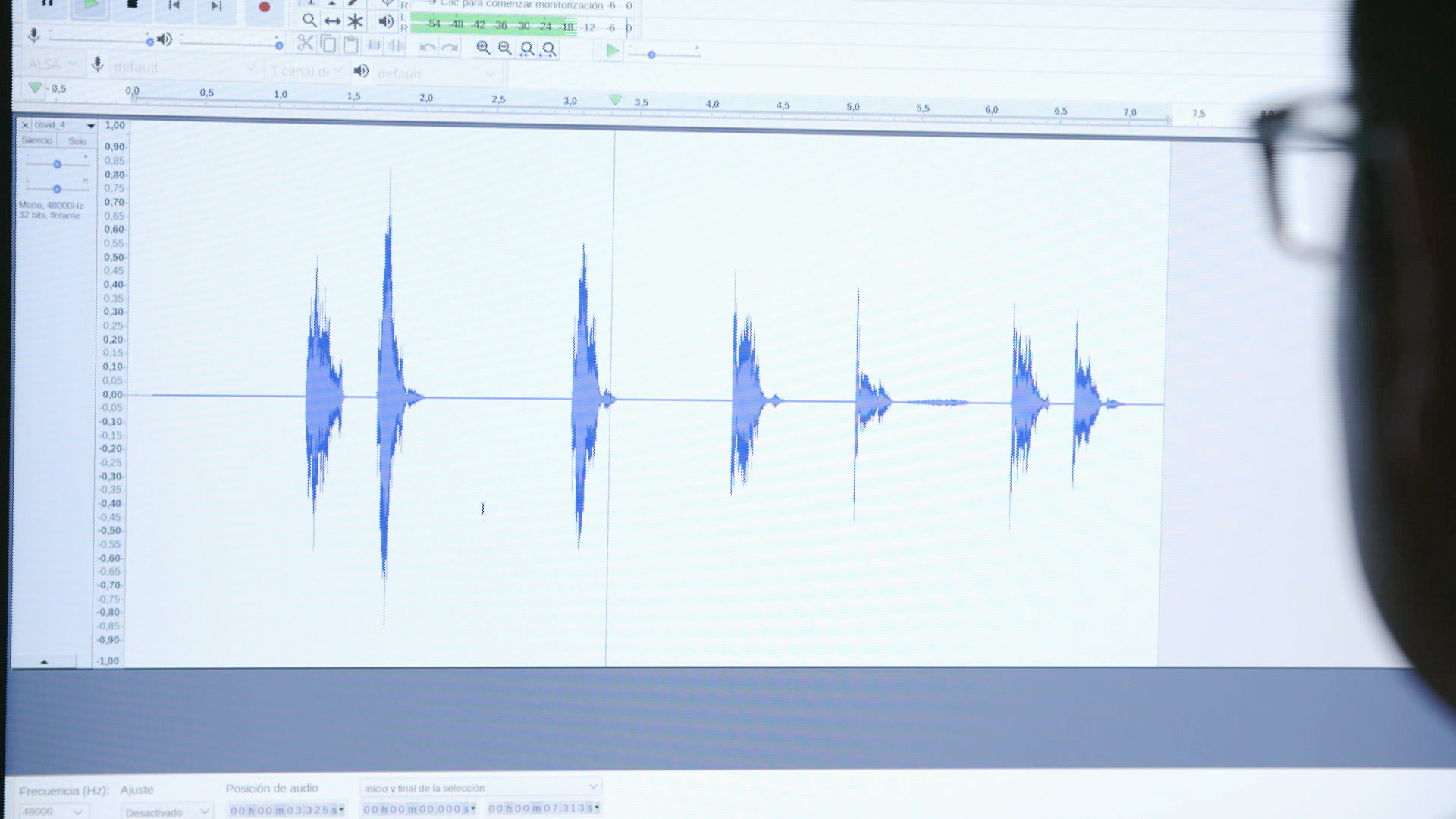The image size is (1456, 819).
Task: Open the selection mode dropdown
Action: (481, 788)
